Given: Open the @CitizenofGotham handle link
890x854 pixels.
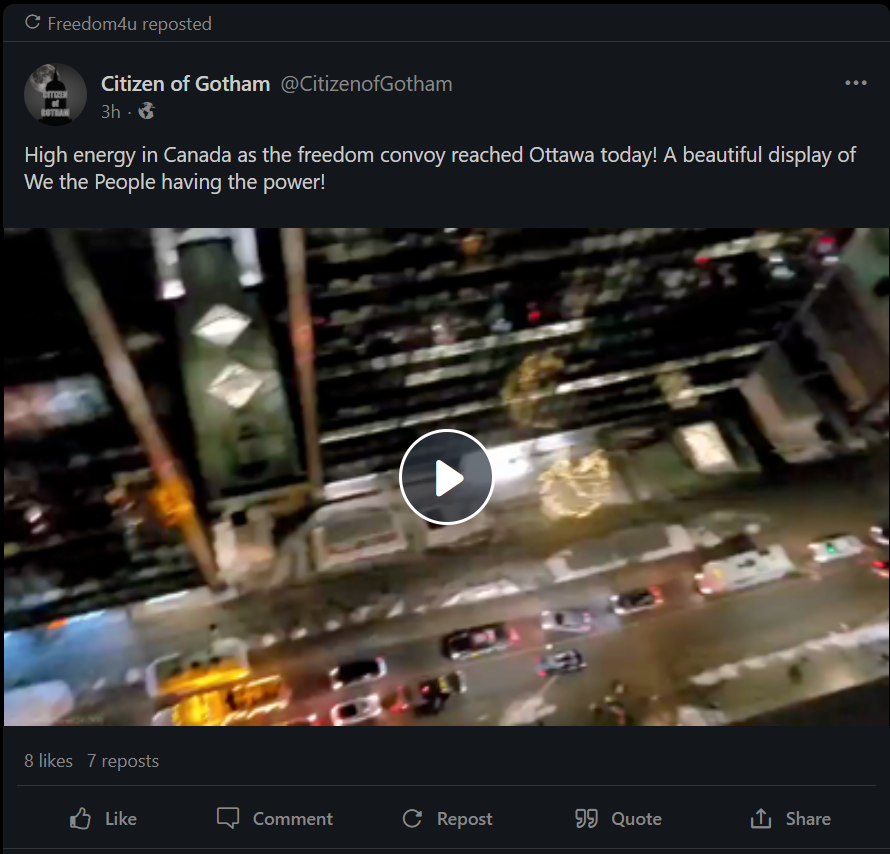Looking at the screenshot, I should tap(367, 84).
